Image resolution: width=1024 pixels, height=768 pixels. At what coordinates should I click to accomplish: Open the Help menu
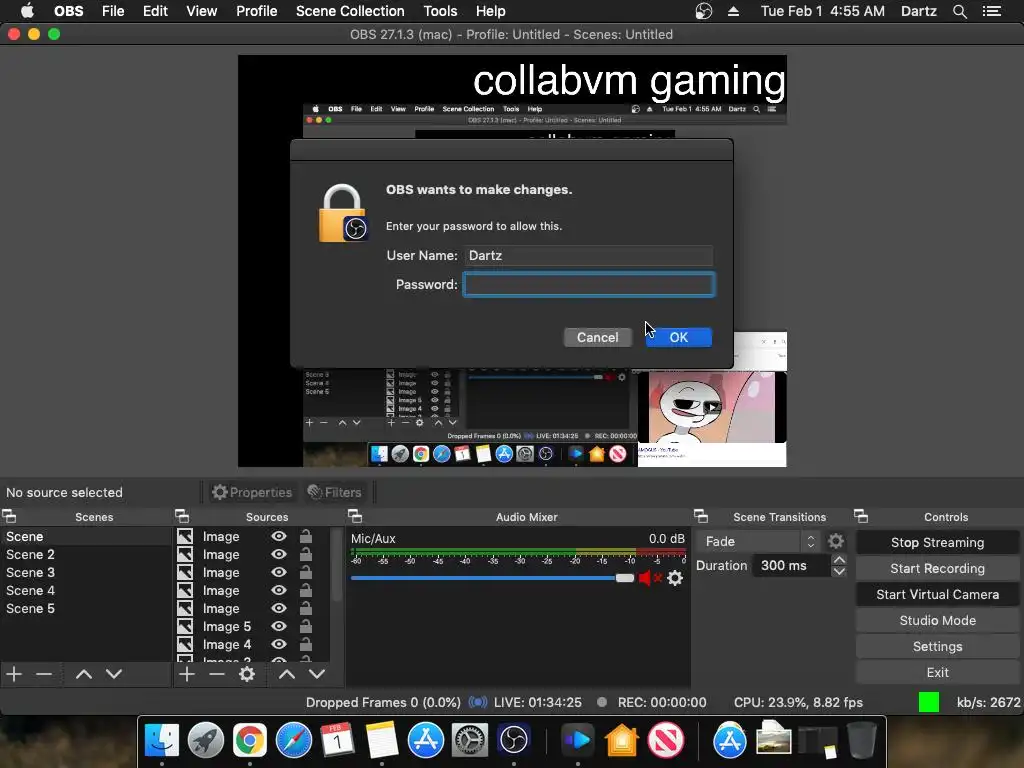click(490, 11)
